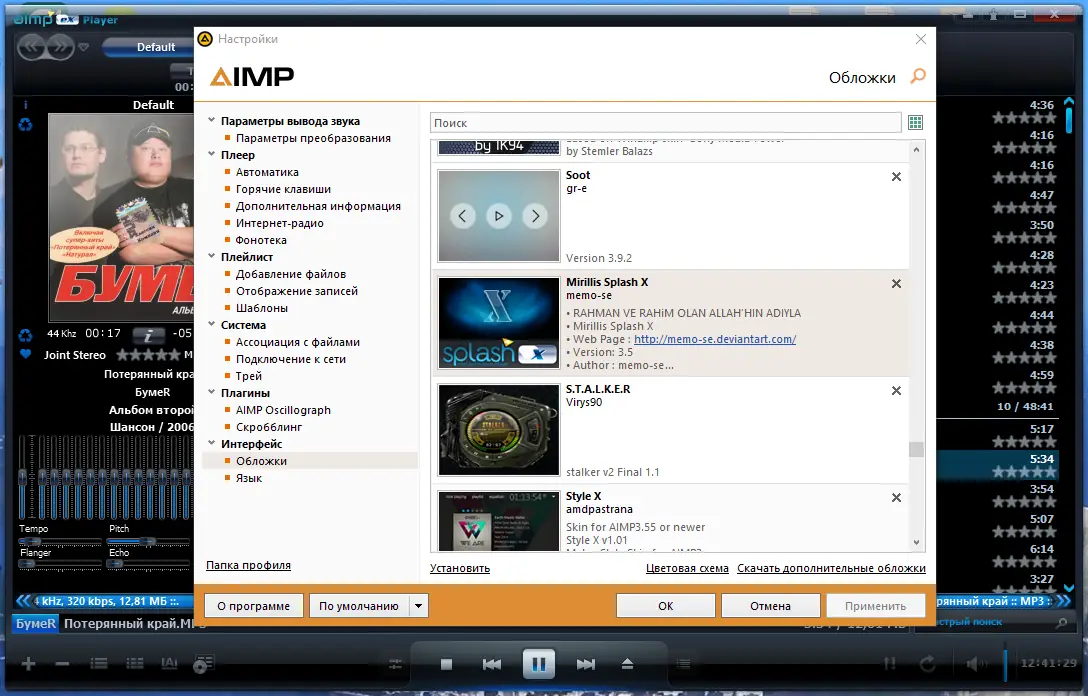Skip to the previous track
The width and height of the screenshot is (1088, 696).
click(x=492, y=664)
